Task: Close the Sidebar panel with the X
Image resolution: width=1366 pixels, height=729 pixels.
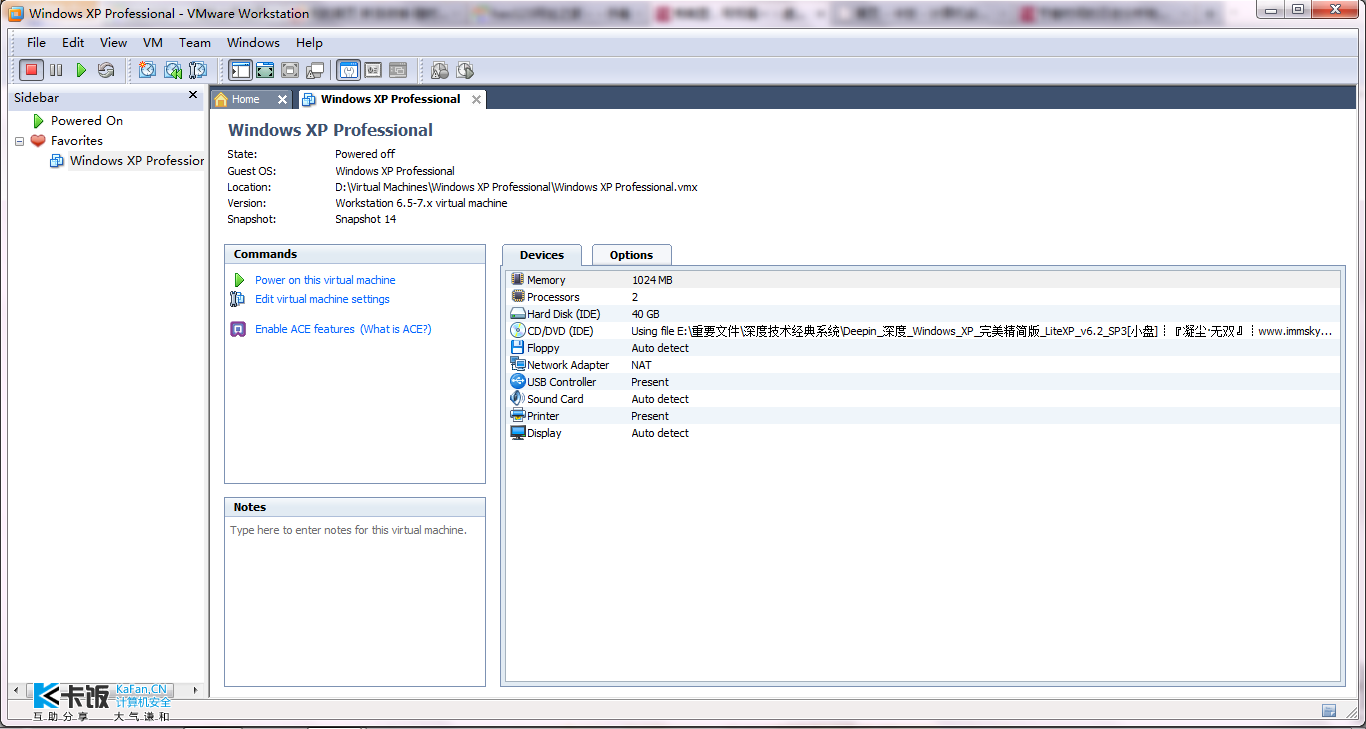Action: 193,95
